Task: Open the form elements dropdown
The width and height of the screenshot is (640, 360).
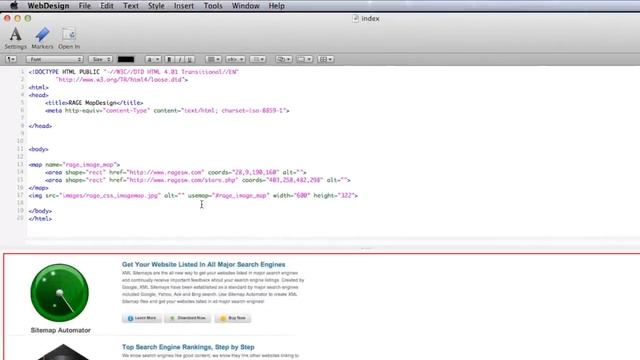Action: (x=304, y=60)
